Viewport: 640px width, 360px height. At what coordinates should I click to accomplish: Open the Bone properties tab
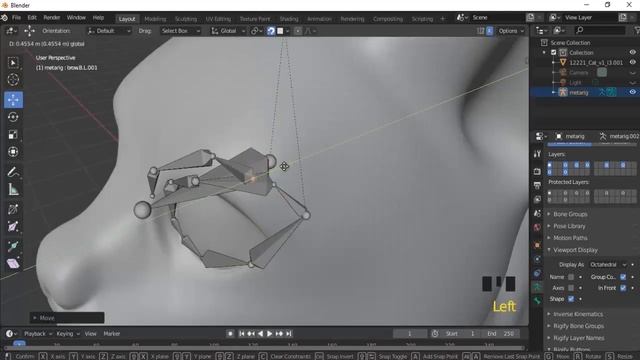pyautogui.click(x=537, y=301)
